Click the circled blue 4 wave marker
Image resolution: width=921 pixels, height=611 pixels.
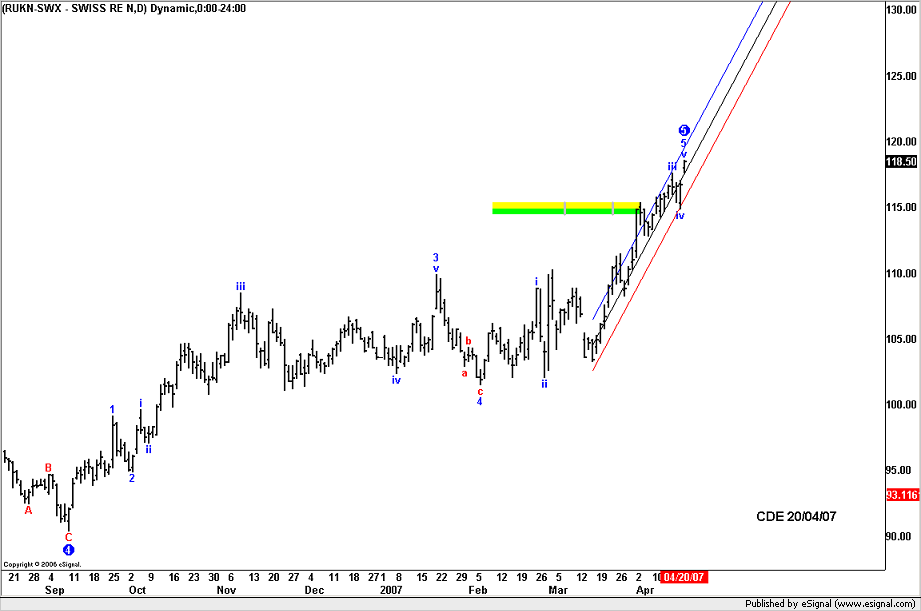[68, 549]
